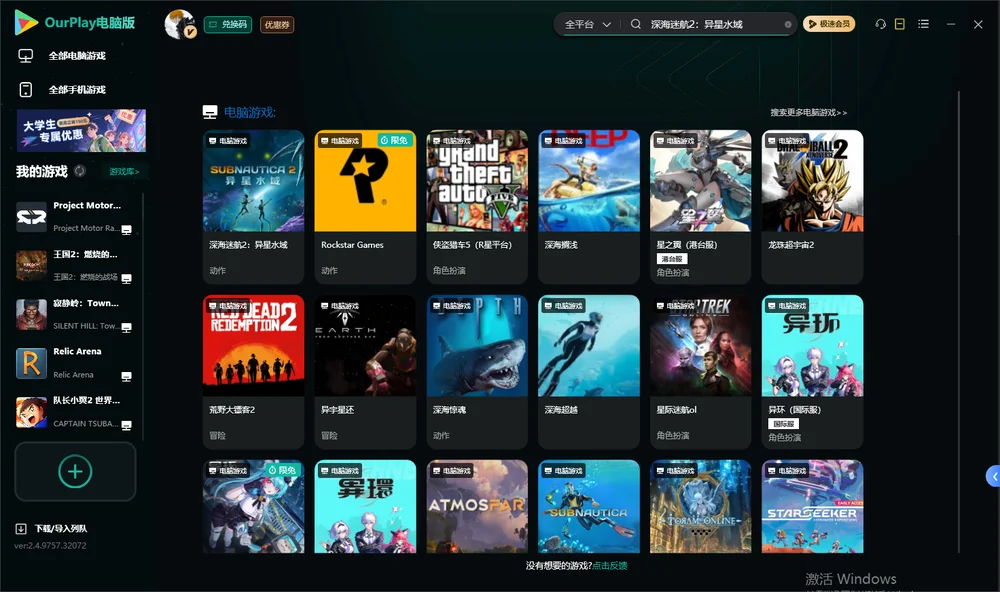The height and width of the screenshot is (592, 1000).
Task: Click the PC badge on 王国2 row
Action: [x=126, y=278]
